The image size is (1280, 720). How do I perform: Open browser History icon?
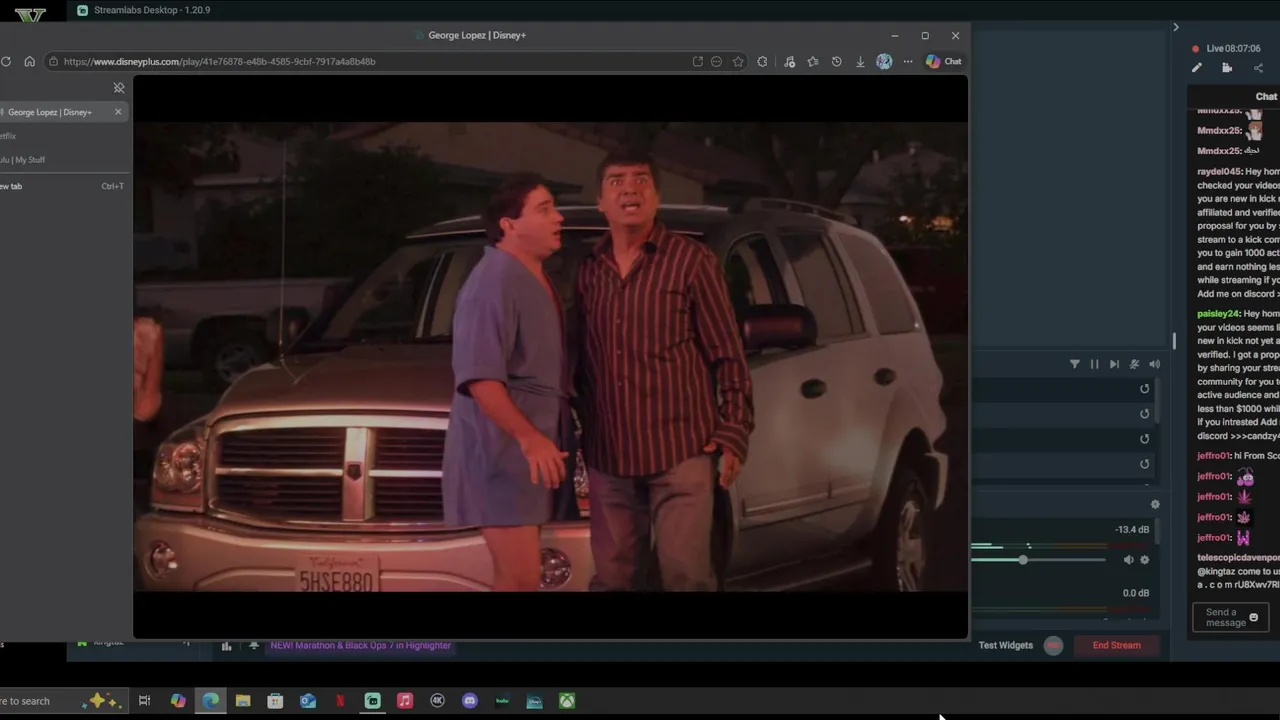tap(836, 61)
